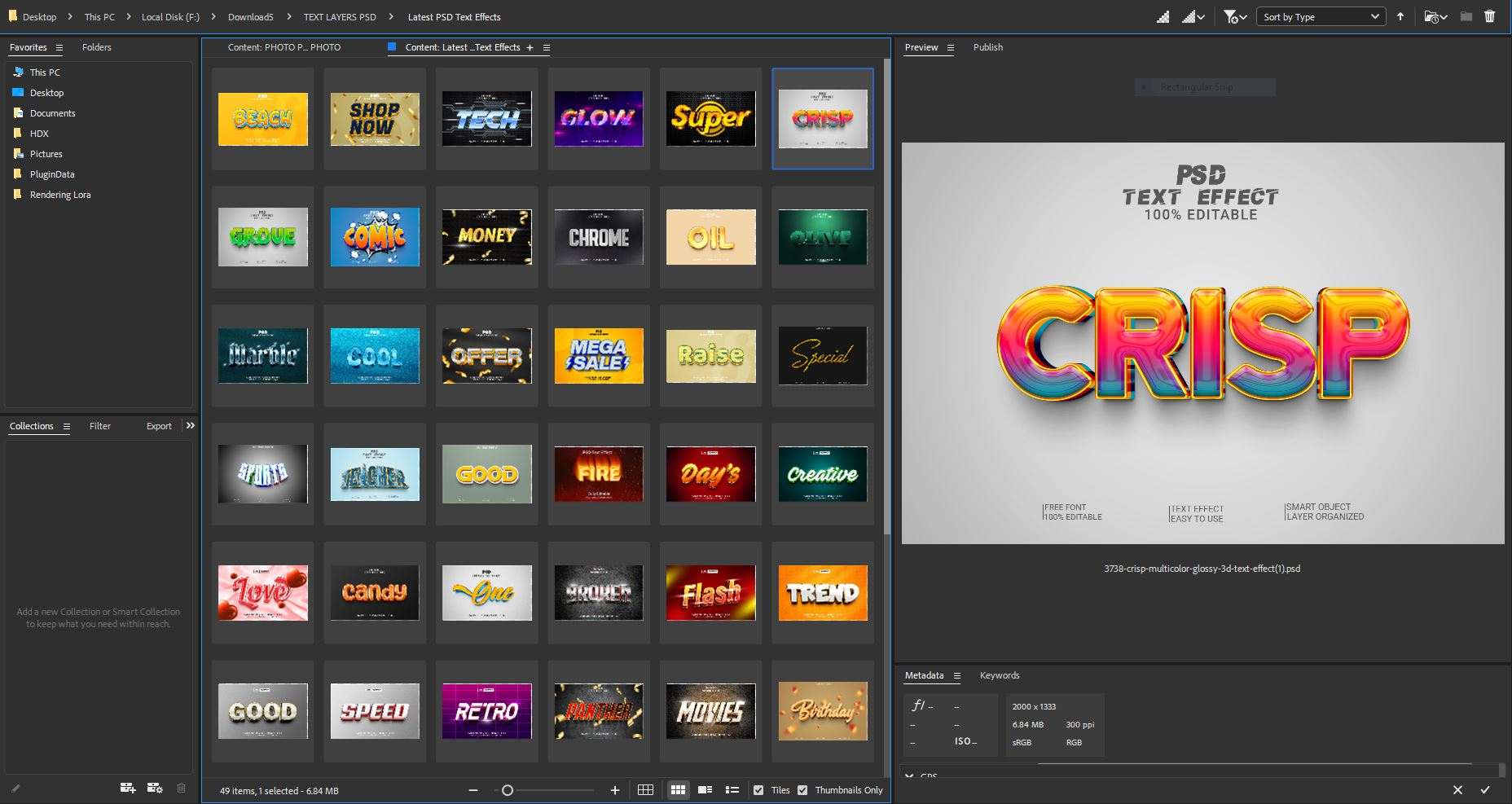Image resolution: width=1512 pixels, height=804 pixels.
Task: Open the recent folders dropdown
Action: tap(1435, 16)
